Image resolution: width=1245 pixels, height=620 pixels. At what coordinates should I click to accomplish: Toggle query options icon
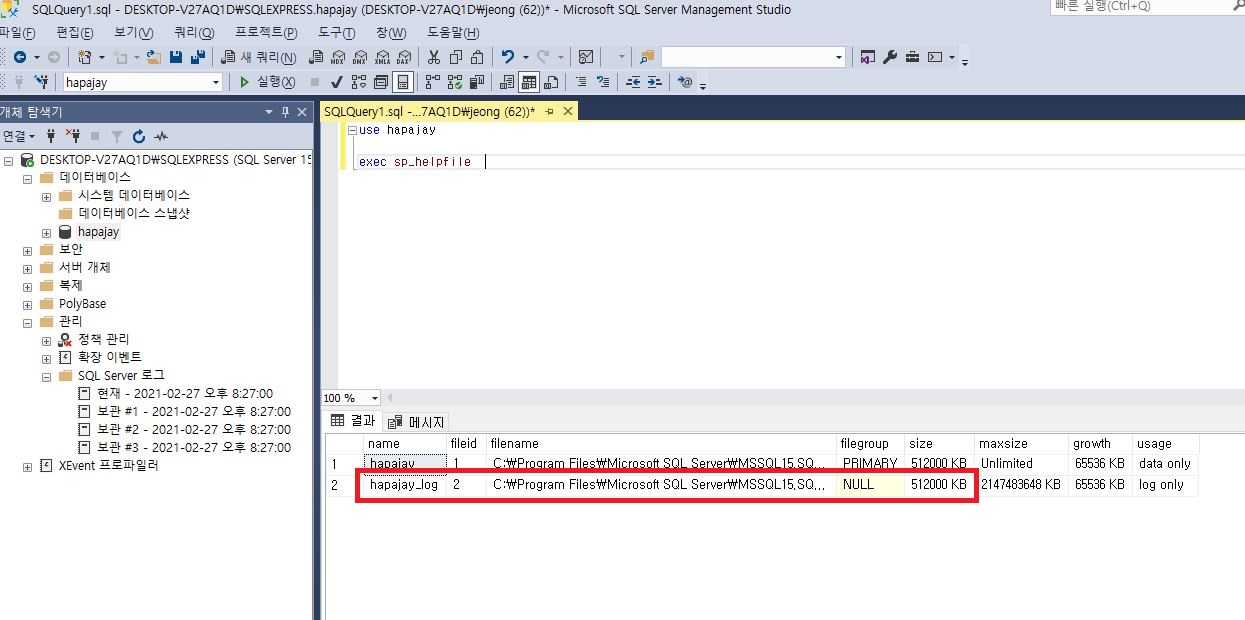click(381, 82)
